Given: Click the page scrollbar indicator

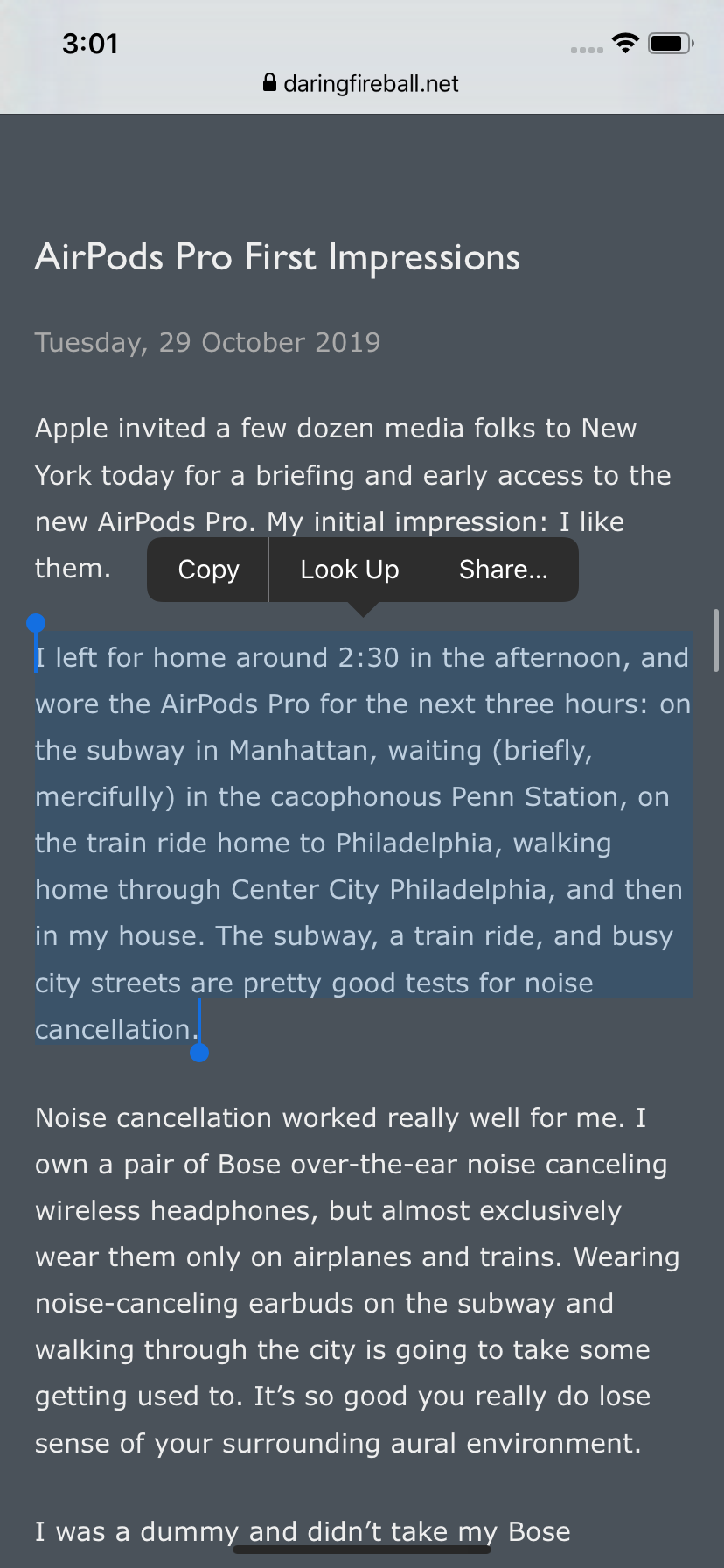Looking at the screenshot, I should coord(716,640).
